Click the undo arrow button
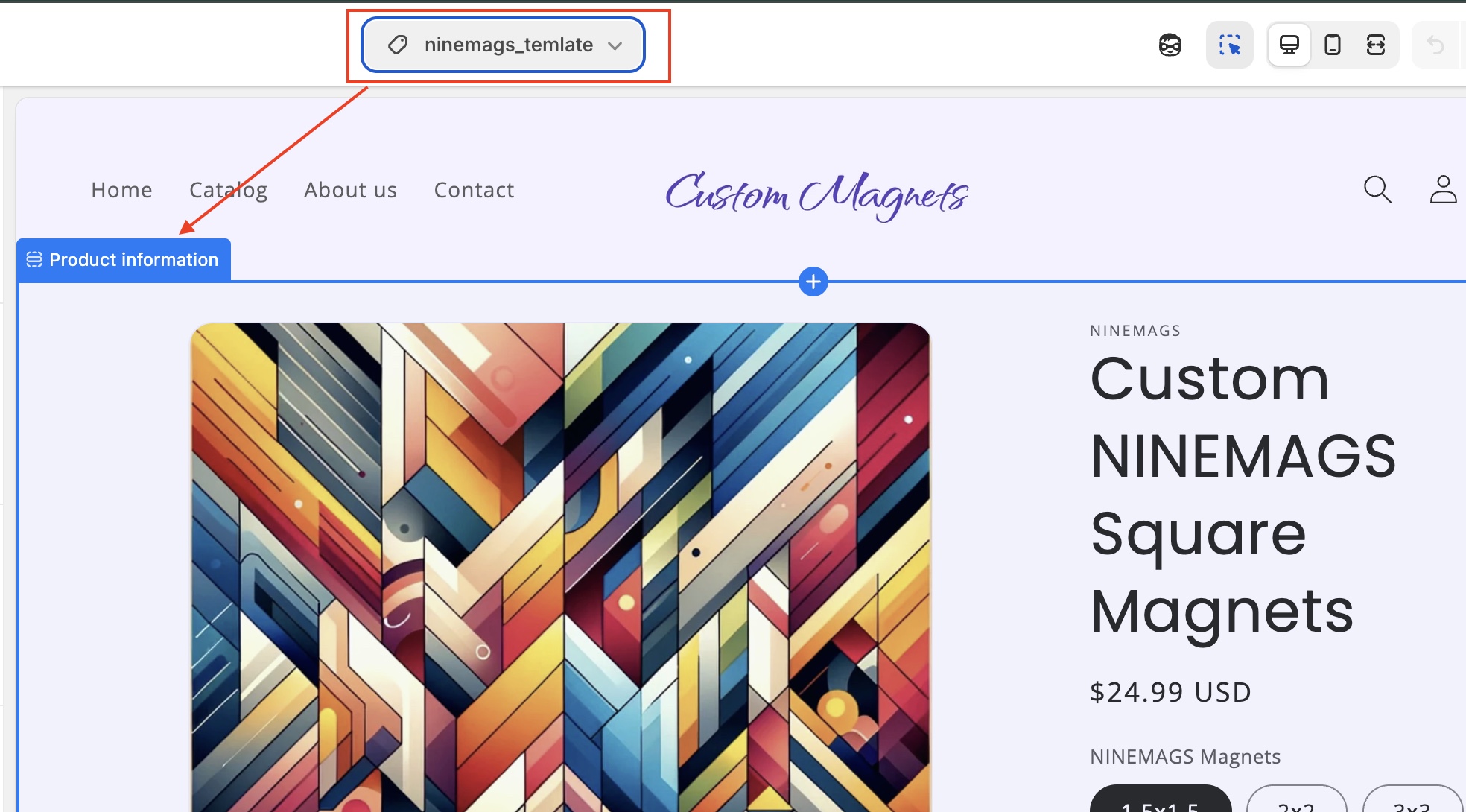 pos(1435,45)
